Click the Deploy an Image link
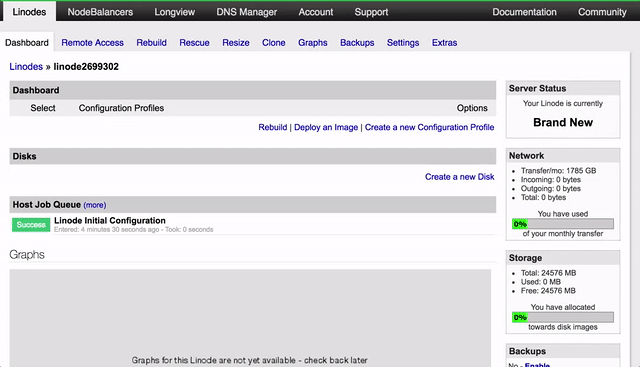Viewport: 640px width, 367px height. pyautogui.click(x=326, y=127)
